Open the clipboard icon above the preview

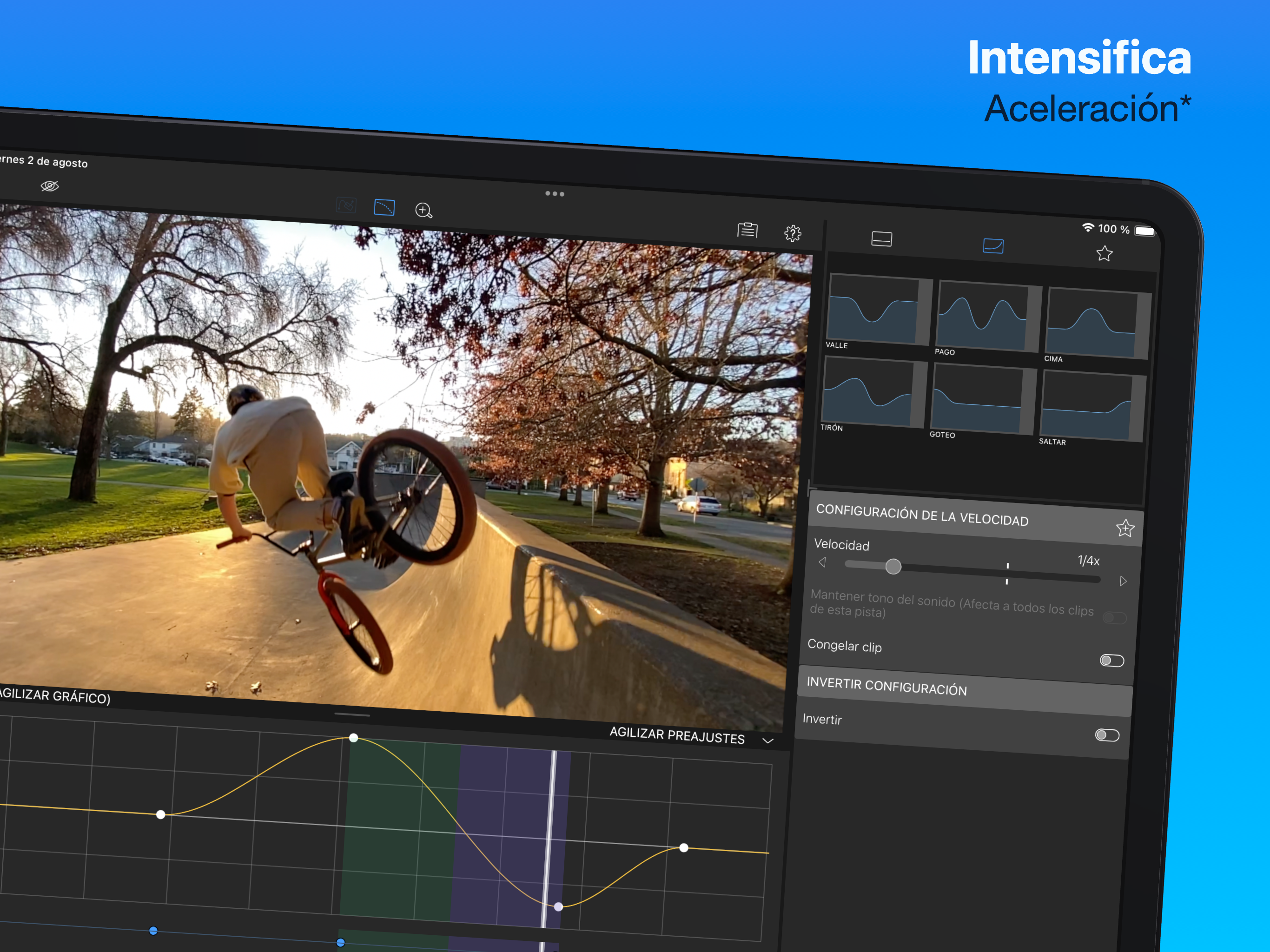tap(747, 230)
